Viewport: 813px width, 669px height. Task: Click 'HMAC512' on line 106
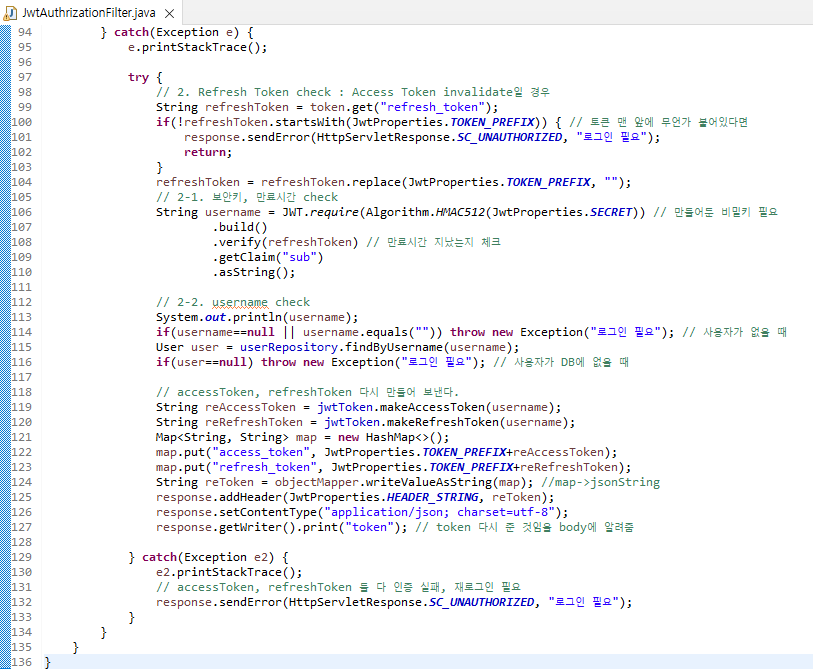(x=460, y=213)
